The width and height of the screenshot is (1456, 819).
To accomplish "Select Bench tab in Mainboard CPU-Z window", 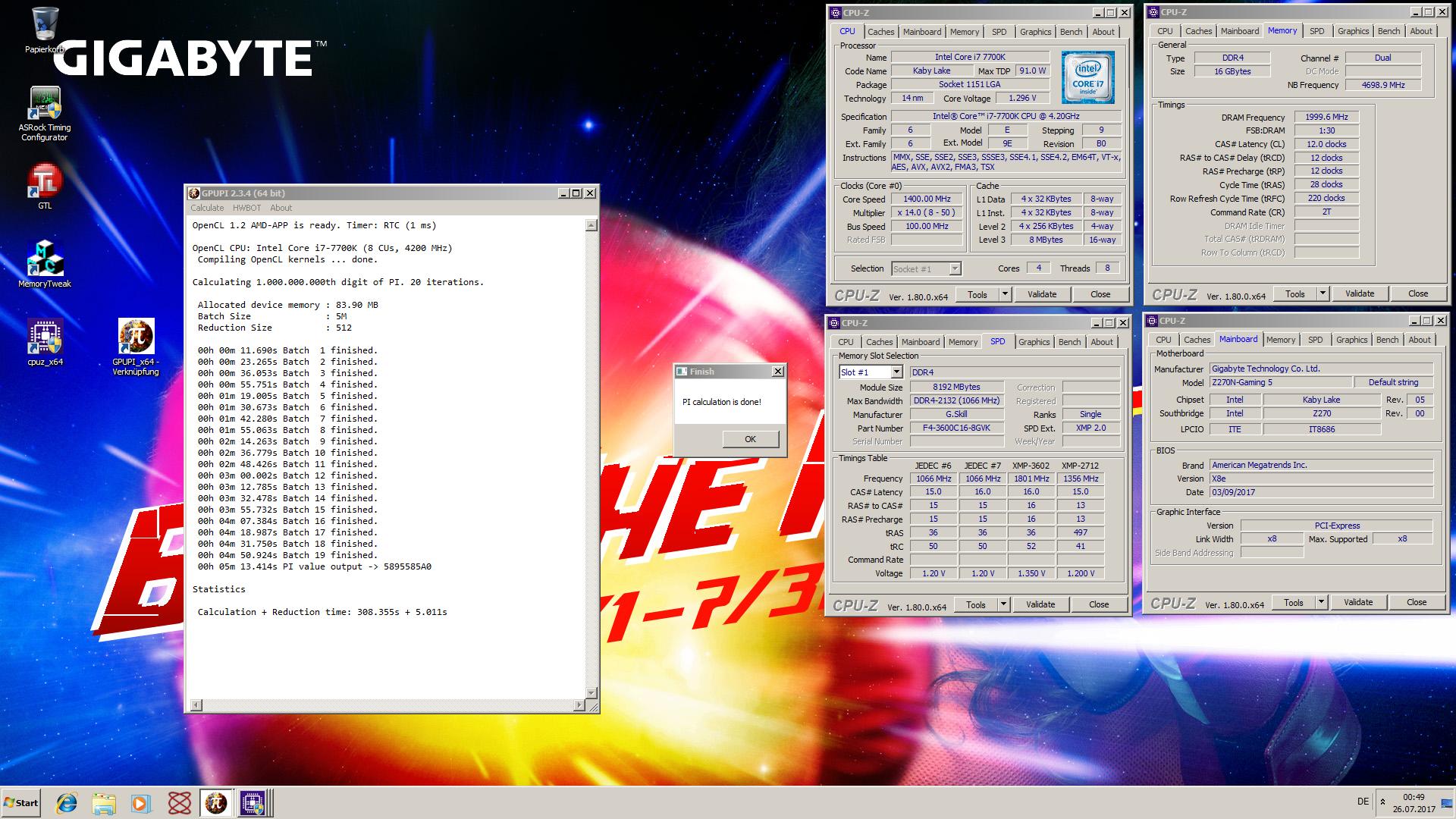I will 1388,340.
